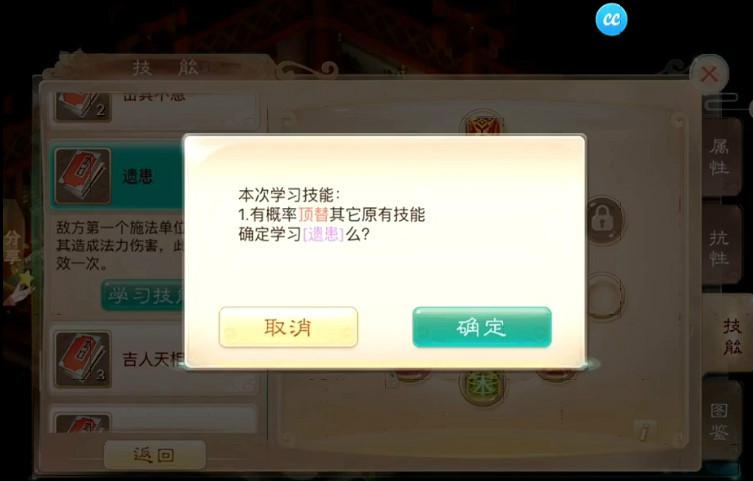Tap the locked skill slot padlock

pos(603,220)
